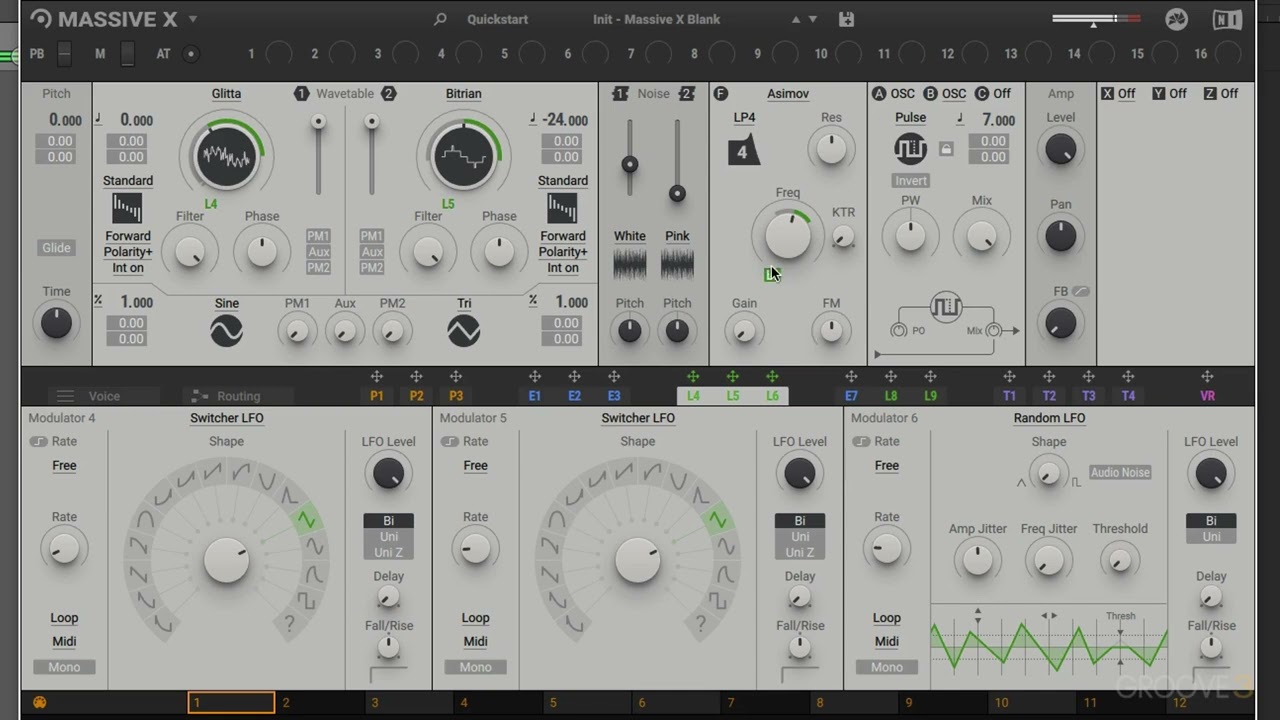Screen dimensions: 1280x720
Task: Open the Switcher LFO menu in Modulator 4
Action: coord(227,418)
